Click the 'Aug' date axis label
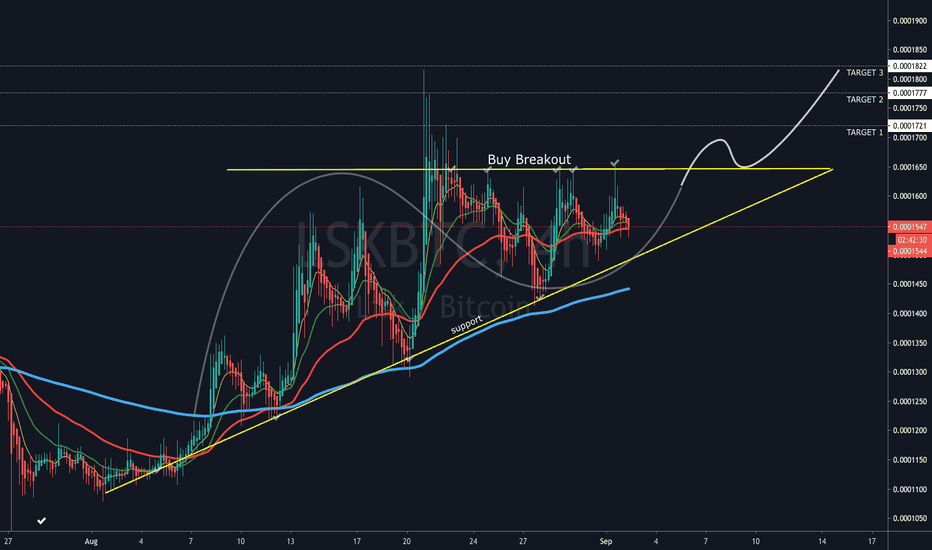This screenshot has height=550, width=932. coord(91,542)
